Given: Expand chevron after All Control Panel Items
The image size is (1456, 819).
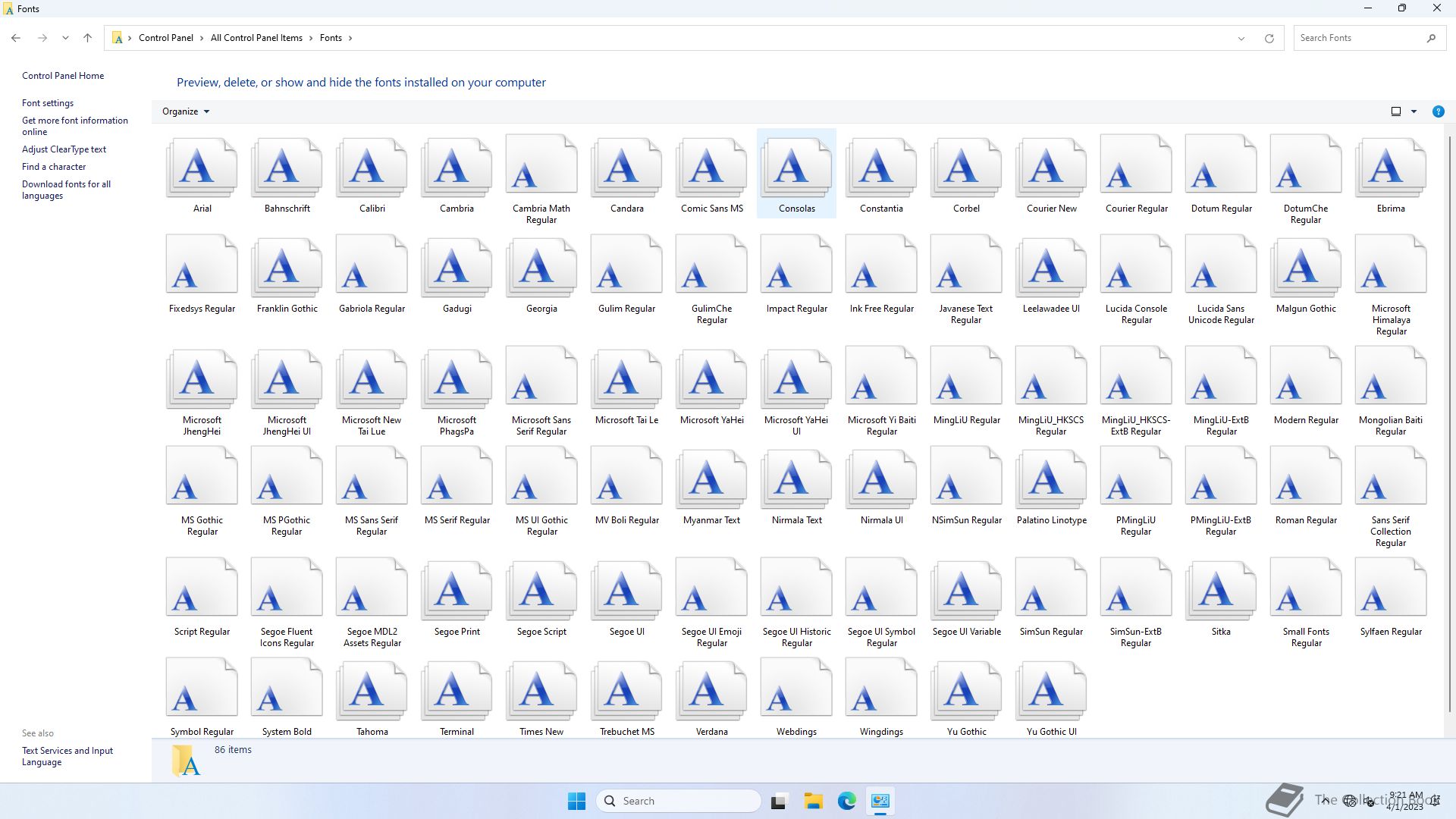Looking at the screenshot, I should tap(311, 38).
